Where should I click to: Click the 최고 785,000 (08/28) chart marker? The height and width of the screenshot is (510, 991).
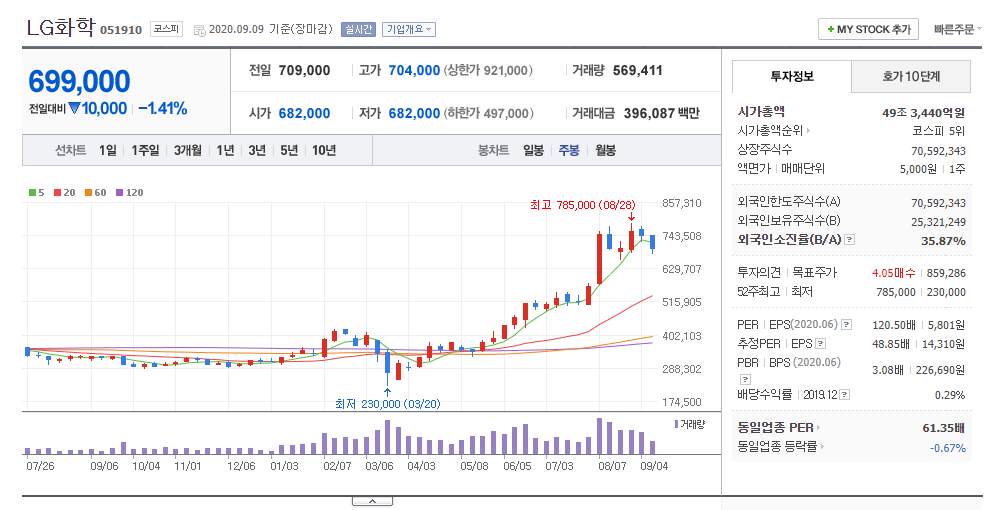pos(582,205)
